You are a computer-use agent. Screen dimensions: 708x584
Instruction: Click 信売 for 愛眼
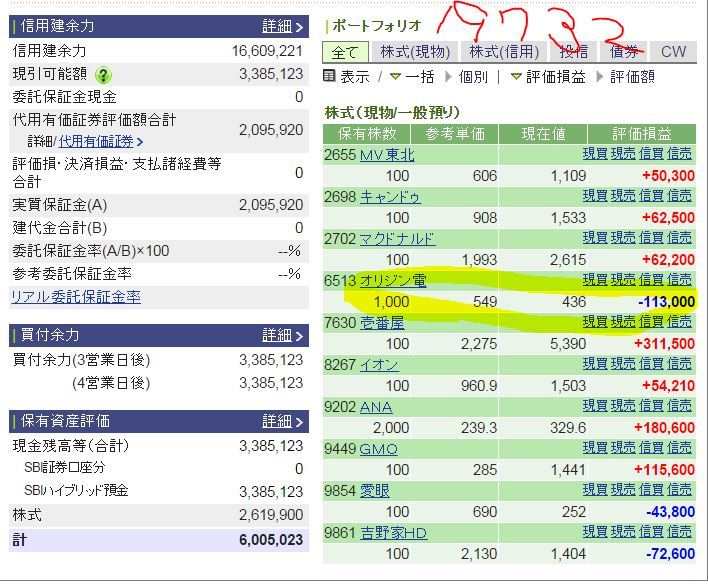[x=679, y=490]
